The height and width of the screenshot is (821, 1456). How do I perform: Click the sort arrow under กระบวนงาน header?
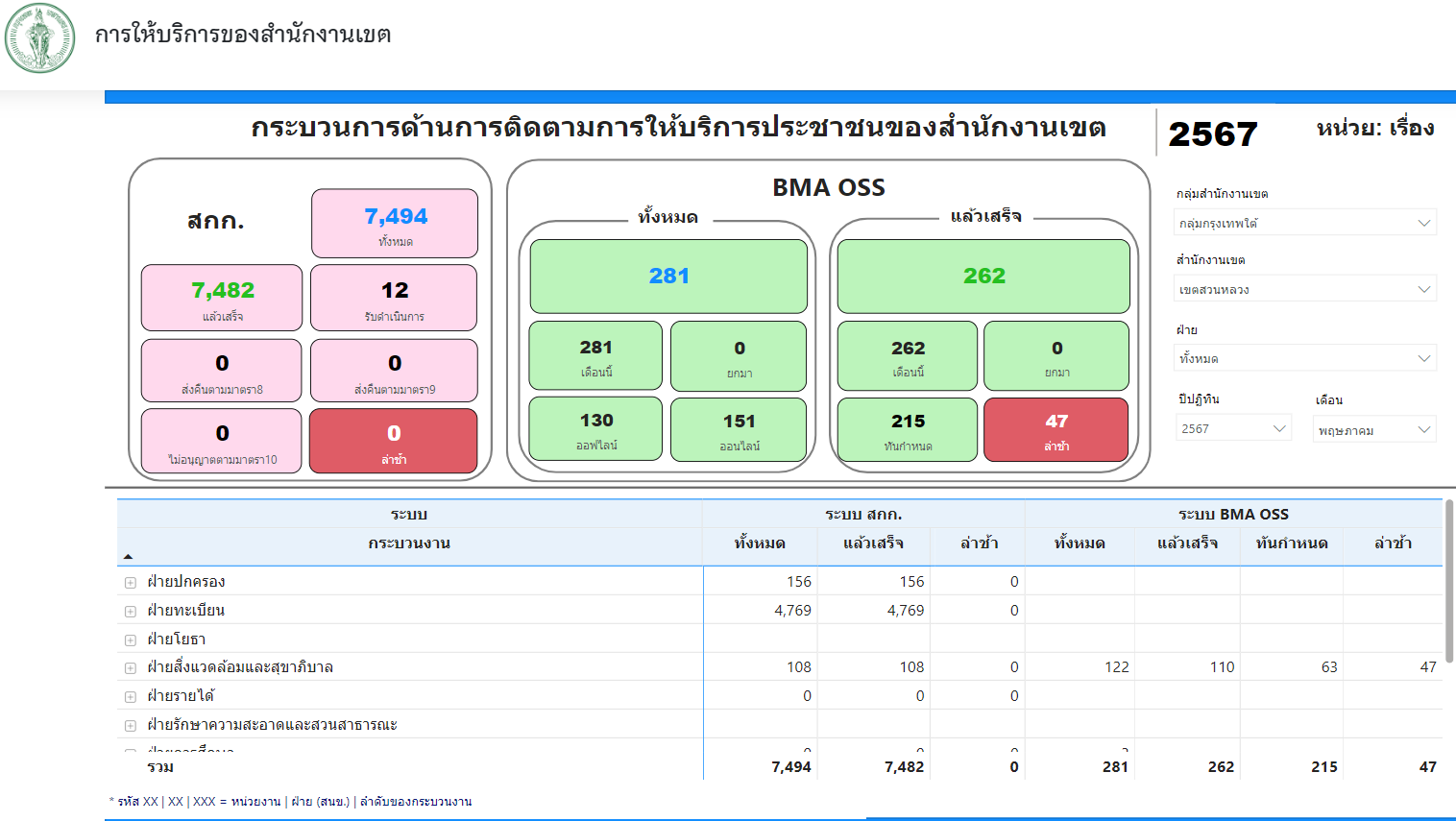tap(128, 557)
